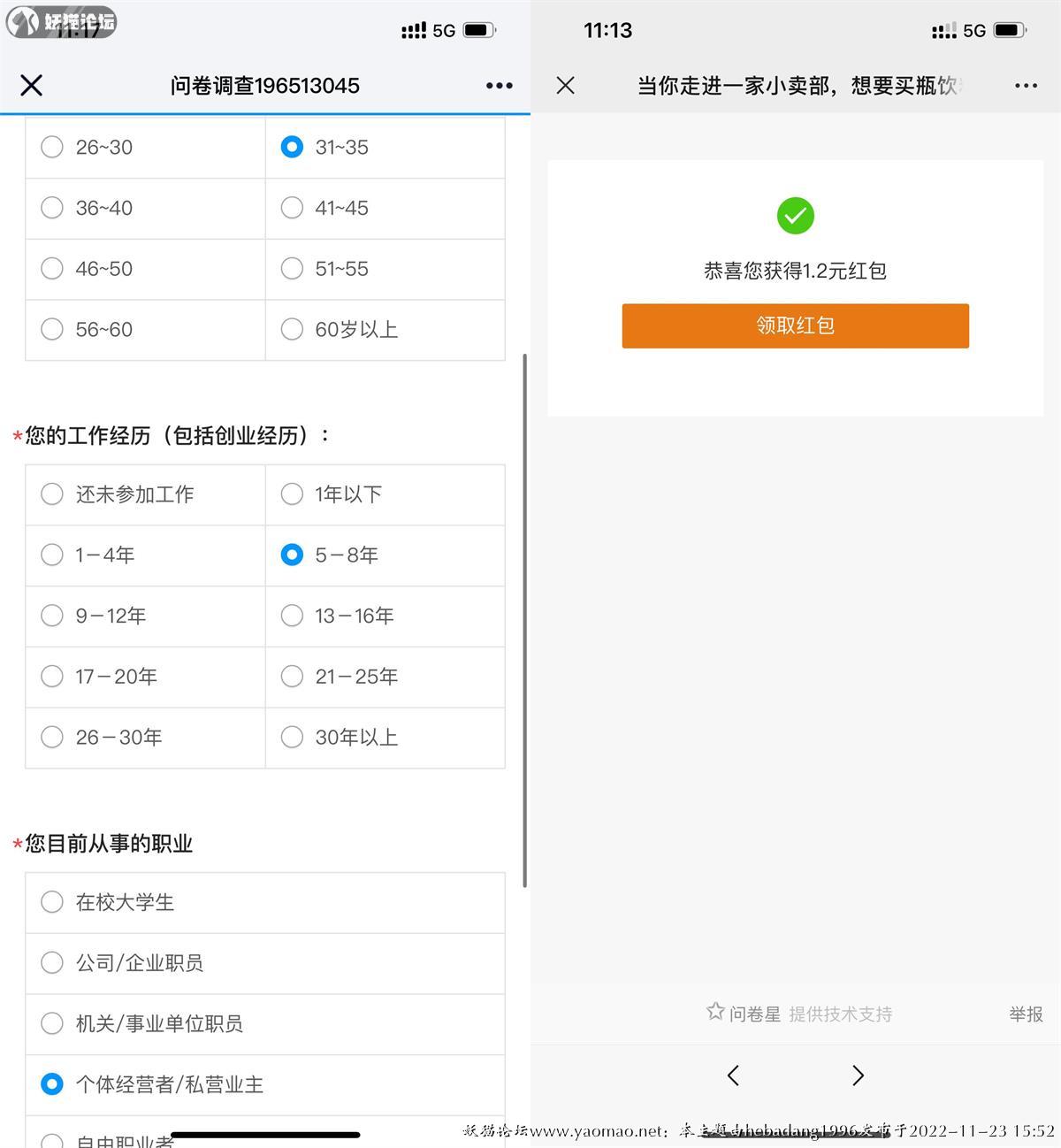Tap the clock showing 11:13
The width and height of the screenshot is (1061, 1148).
click(x=608, y=30)
